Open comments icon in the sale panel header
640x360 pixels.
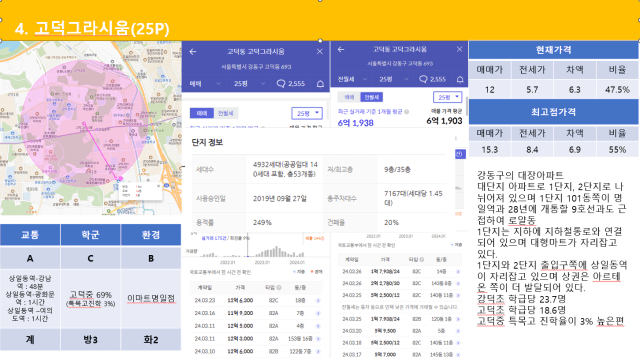[281, 83]
